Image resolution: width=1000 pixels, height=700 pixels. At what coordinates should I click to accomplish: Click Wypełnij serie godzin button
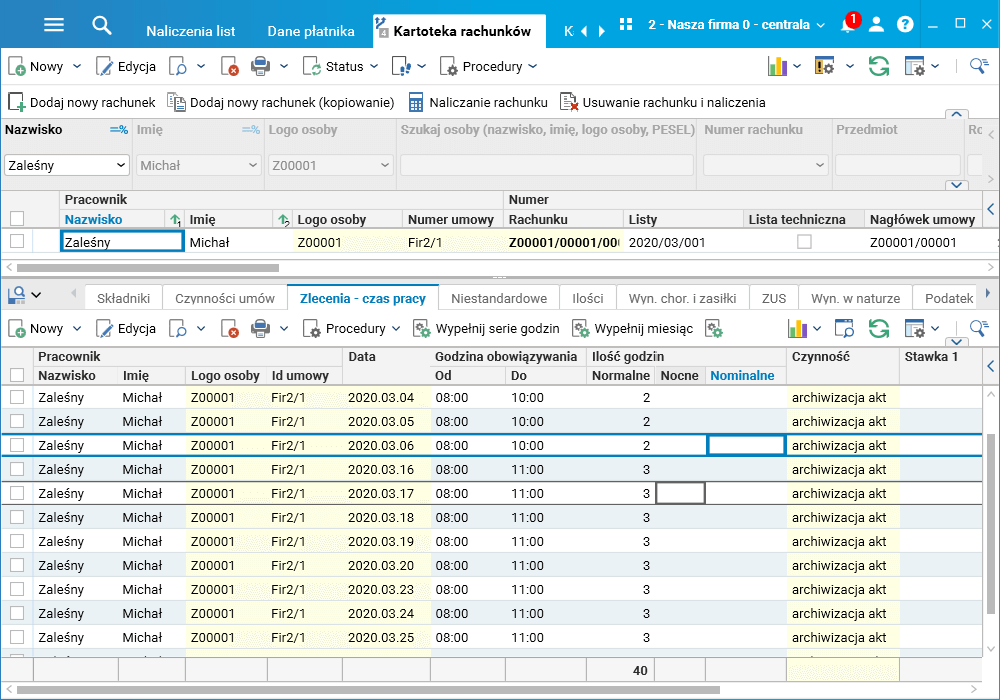tap(488, 329)
